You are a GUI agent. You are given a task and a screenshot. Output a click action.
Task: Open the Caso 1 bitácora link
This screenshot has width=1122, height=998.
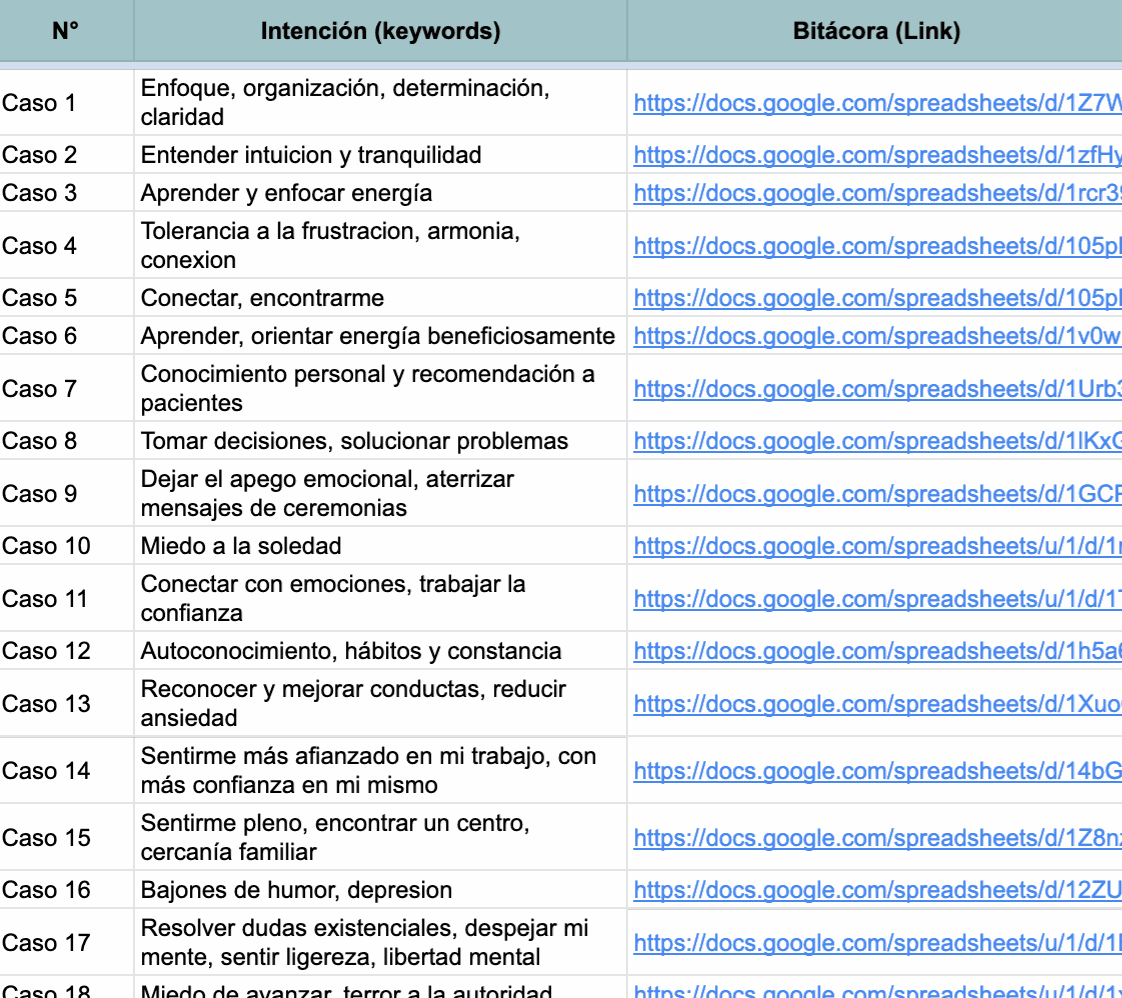pyautogui.click(x=877, y=103)
